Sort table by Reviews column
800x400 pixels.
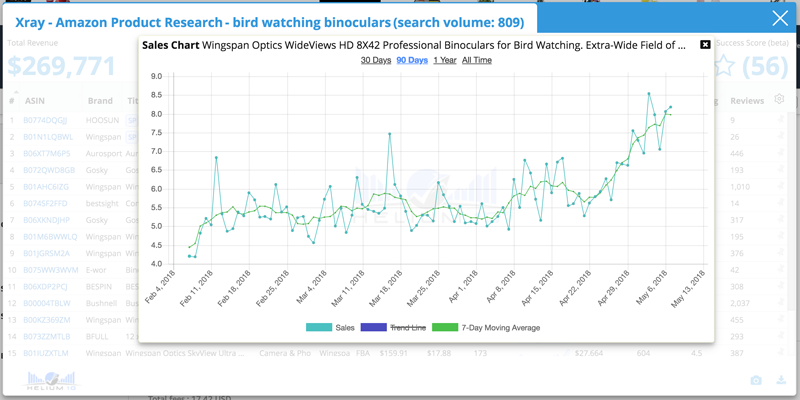click(746, 101)
